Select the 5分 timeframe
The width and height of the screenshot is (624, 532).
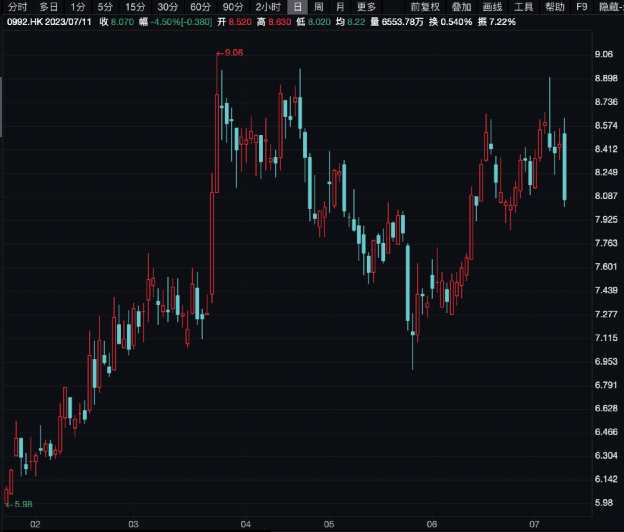tap(105, 7)
